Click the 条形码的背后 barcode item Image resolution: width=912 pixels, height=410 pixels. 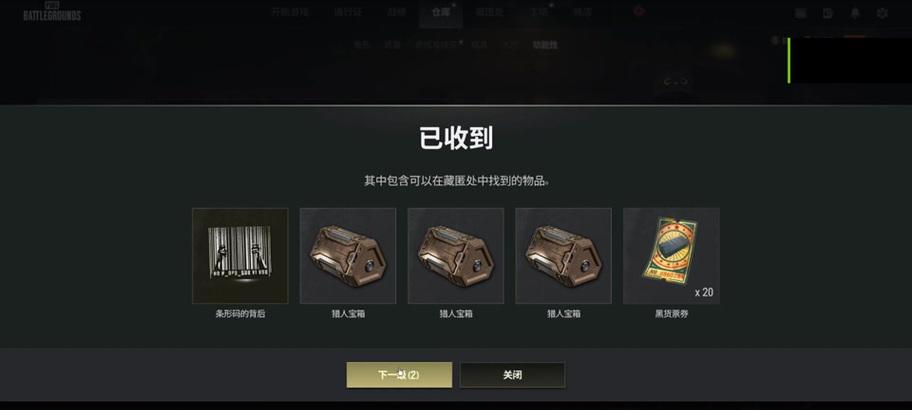[240, 256]
